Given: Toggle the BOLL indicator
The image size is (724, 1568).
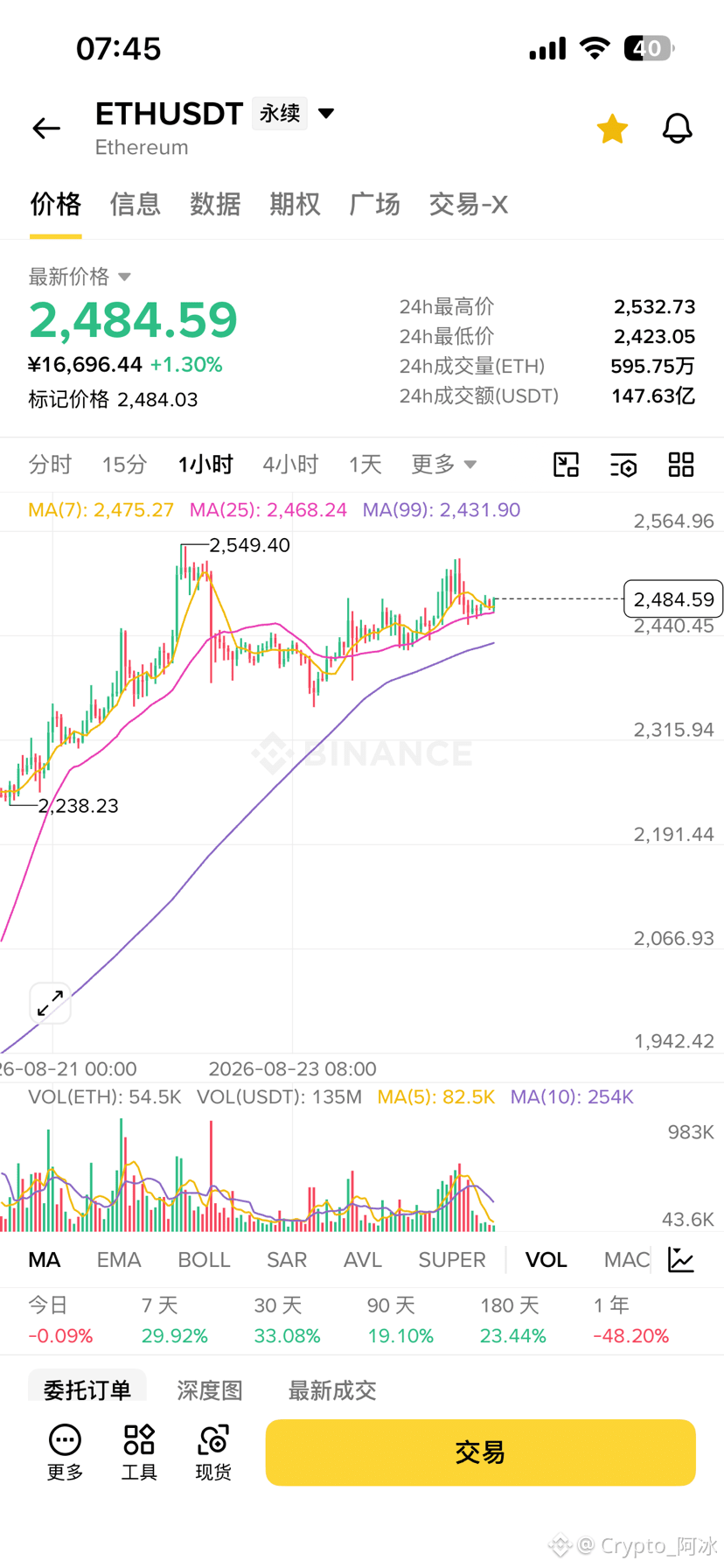Looking at the screenshot, I should pyautogui.click(x=204, y=1259).
